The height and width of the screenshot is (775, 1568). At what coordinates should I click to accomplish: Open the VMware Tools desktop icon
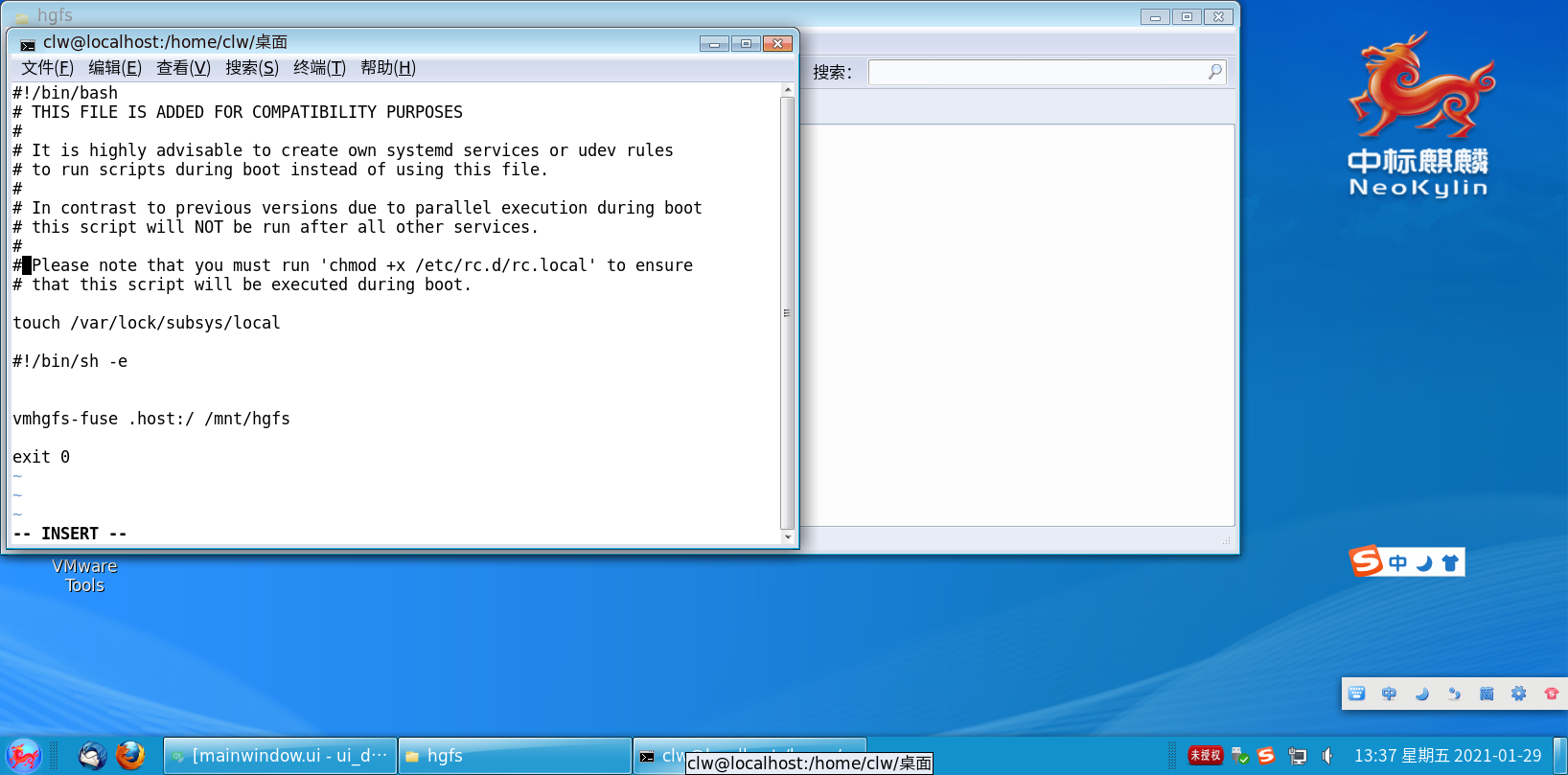[x=84, y=575]
